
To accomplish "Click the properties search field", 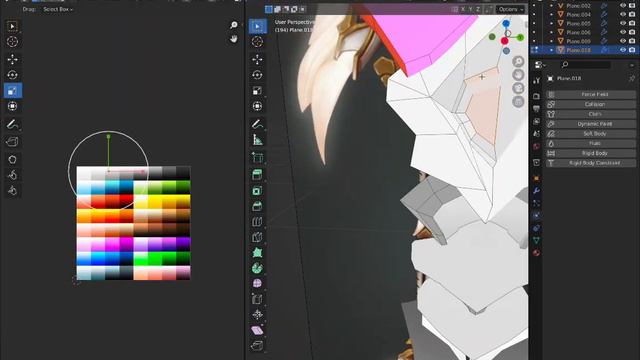I will (586, 64).
